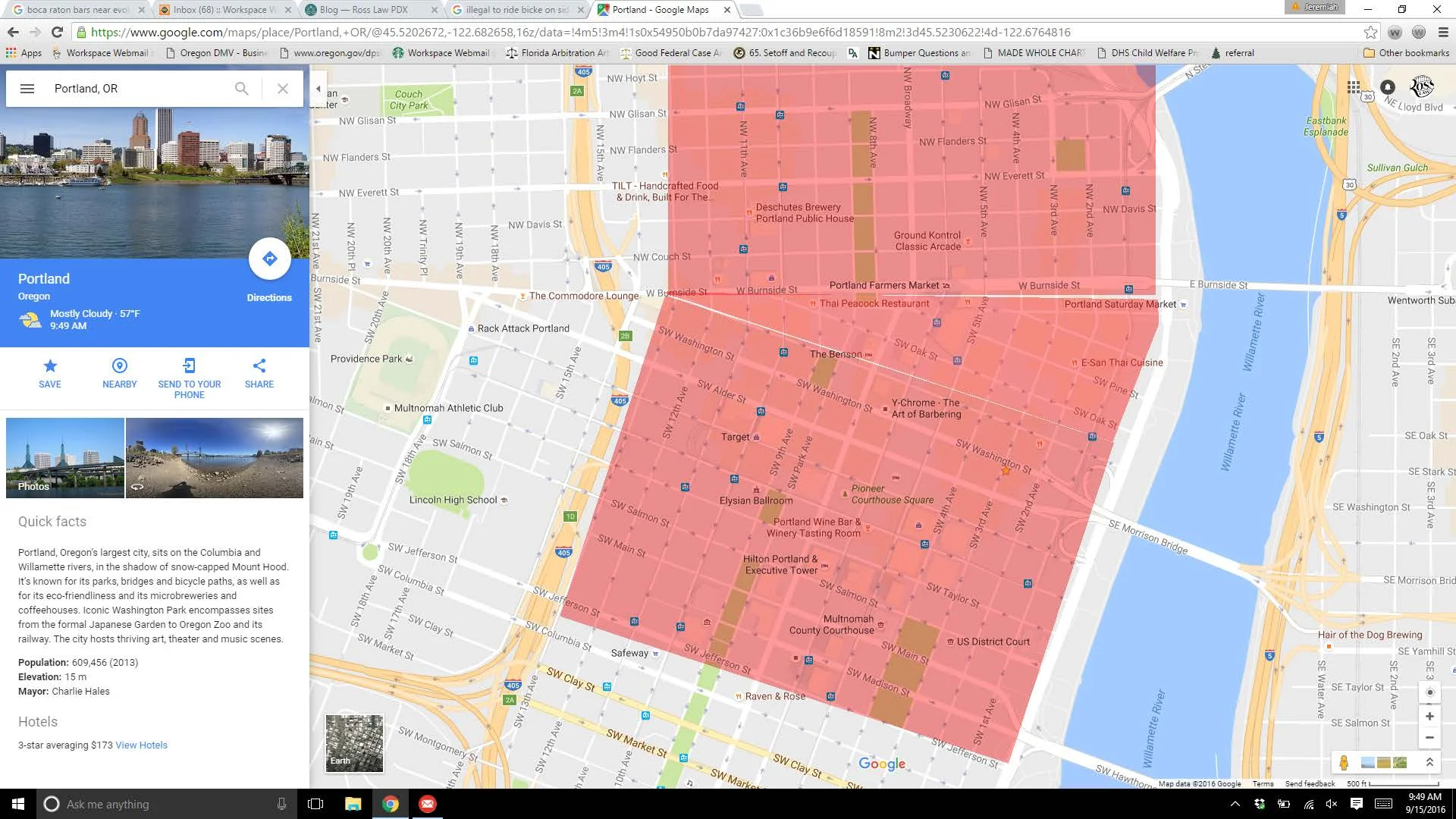Click the muted volume tray icon
This screenshot has width=1456, height=819.
coord(1332,804)
